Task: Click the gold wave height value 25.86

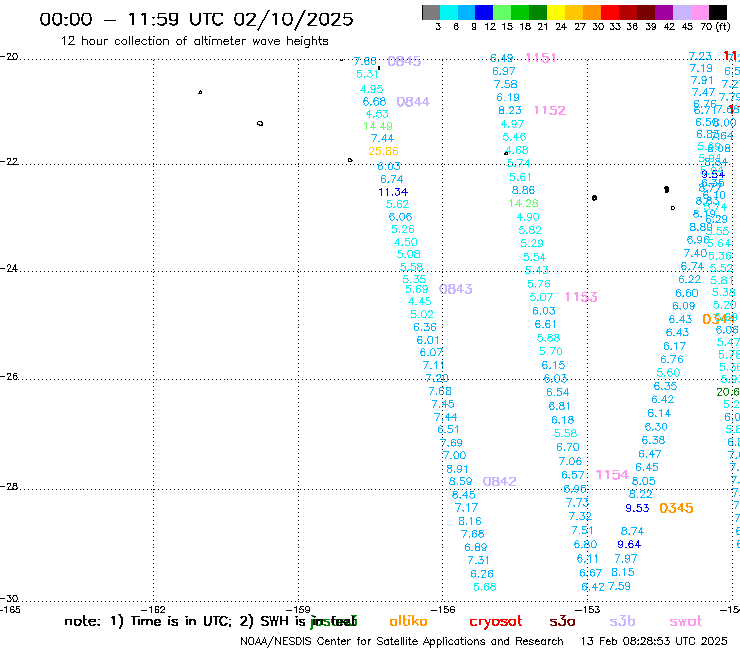Action: (x=383, y=152)
